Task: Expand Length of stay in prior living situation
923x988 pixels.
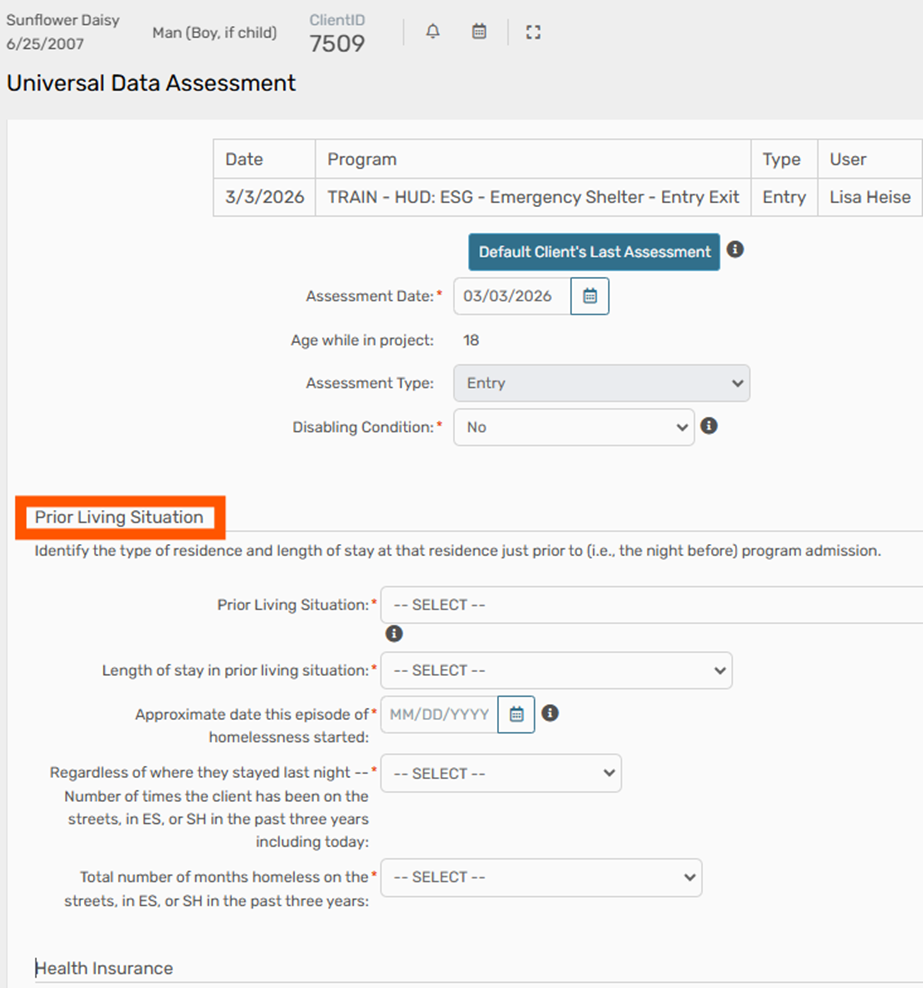Action: (x=556, y=670)
